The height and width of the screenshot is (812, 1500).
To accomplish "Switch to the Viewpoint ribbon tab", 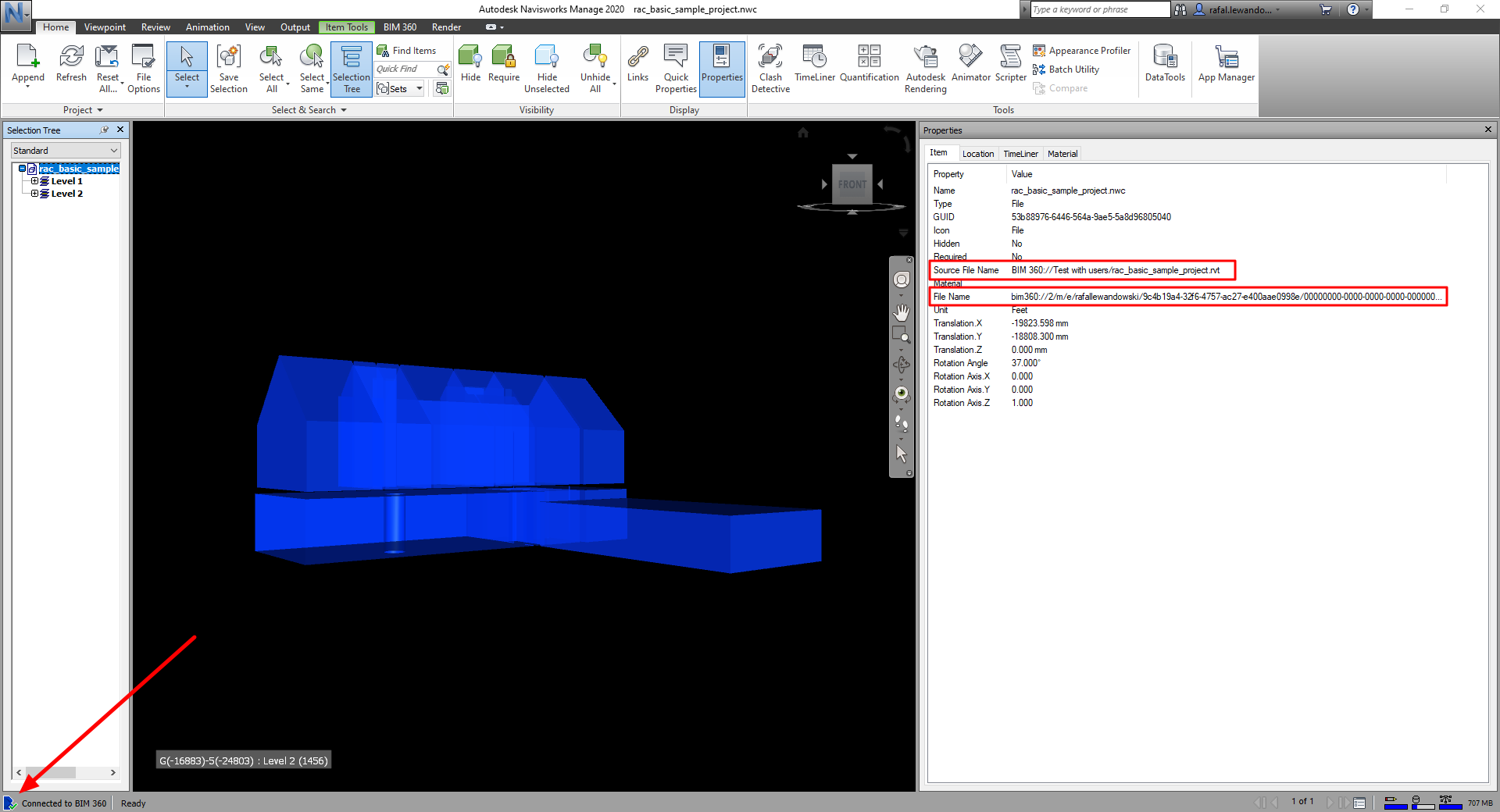I will click(105, 27).
